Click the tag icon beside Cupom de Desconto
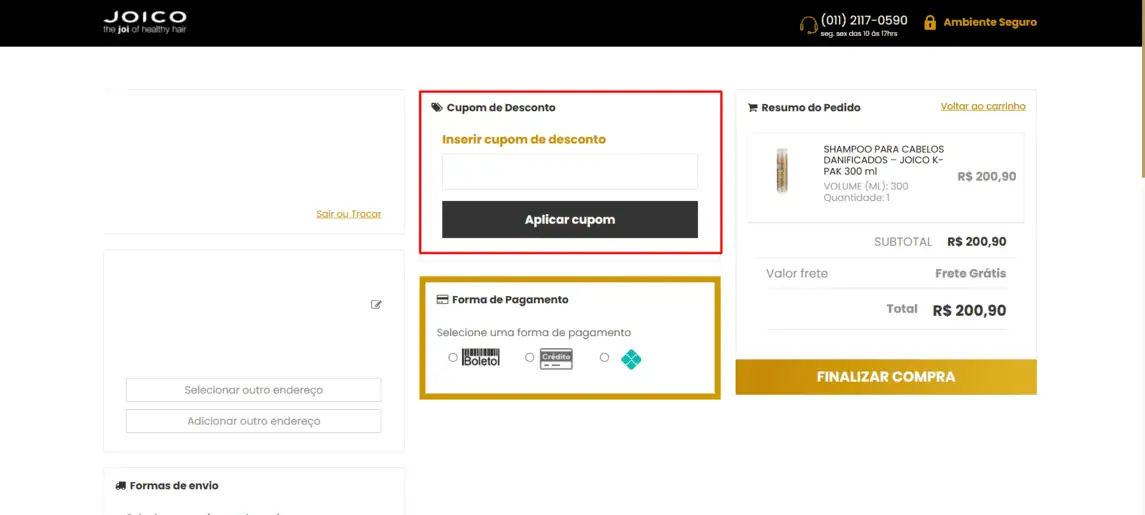 [437, 107]
